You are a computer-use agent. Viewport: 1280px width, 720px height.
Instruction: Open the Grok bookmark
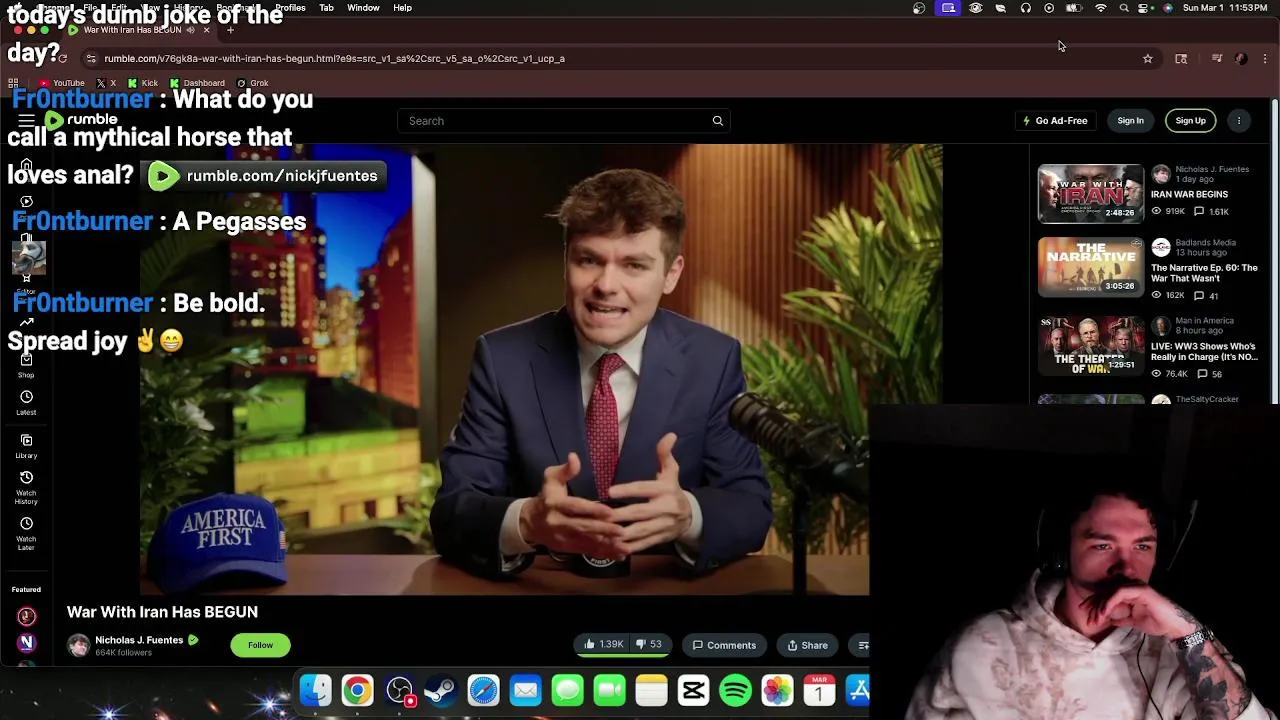click(253, 83)
